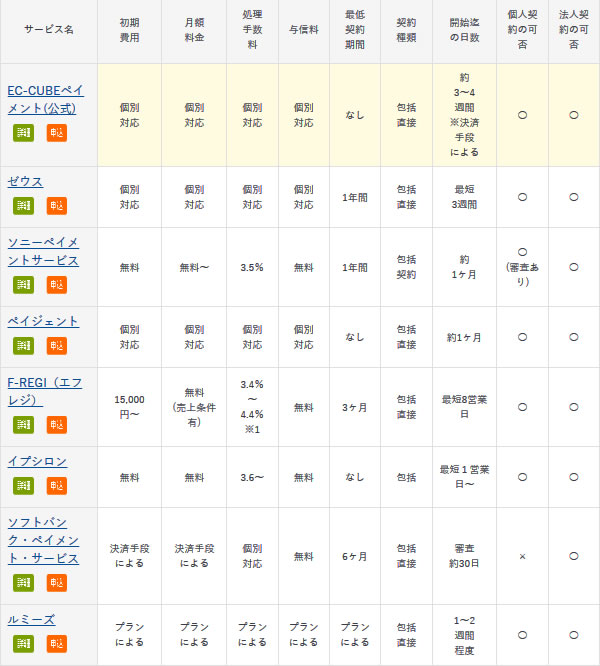Screen dimensions: 600x666
Task: Follow the ゼウス service name link
Action: pyautogui.click(x=25, y=181)
